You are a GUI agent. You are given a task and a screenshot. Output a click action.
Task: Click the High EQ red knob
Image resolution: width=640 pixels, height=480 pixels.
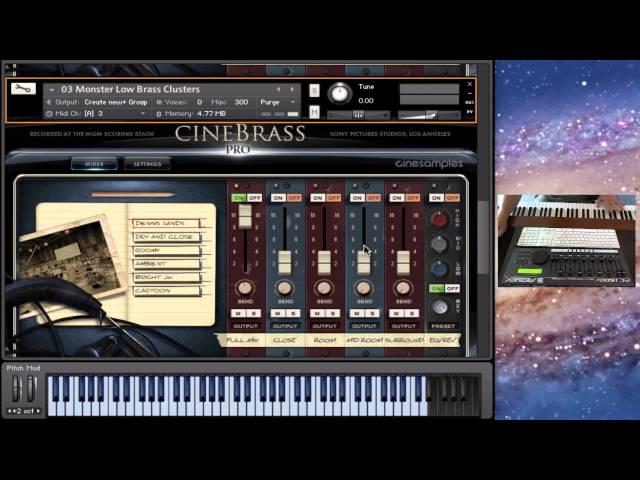pyautogui.click(x=439, y=220)
